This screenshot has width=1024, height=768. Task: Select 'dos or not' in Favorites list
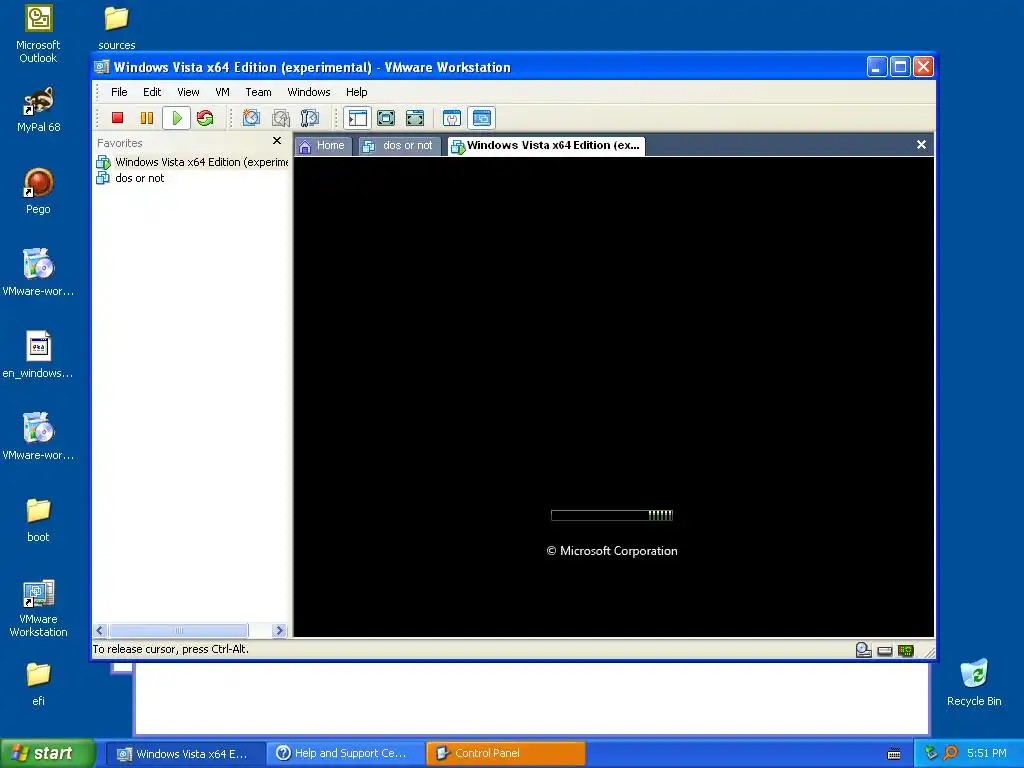(130, 178)
